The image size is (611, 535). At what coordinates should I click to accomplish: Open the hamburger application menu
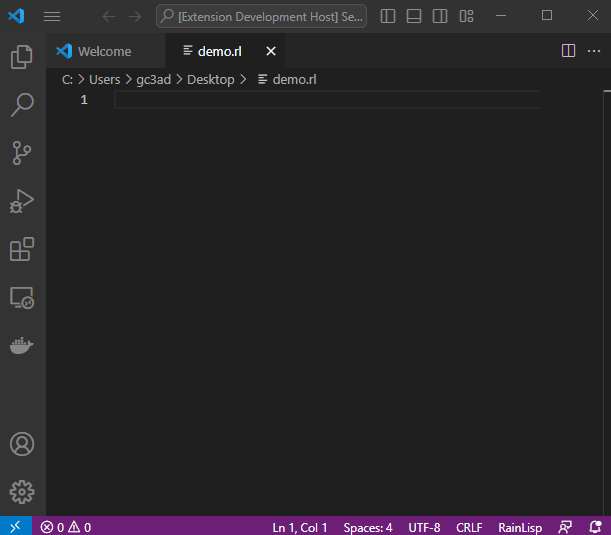pyautogui.click(x=52, y=16)
